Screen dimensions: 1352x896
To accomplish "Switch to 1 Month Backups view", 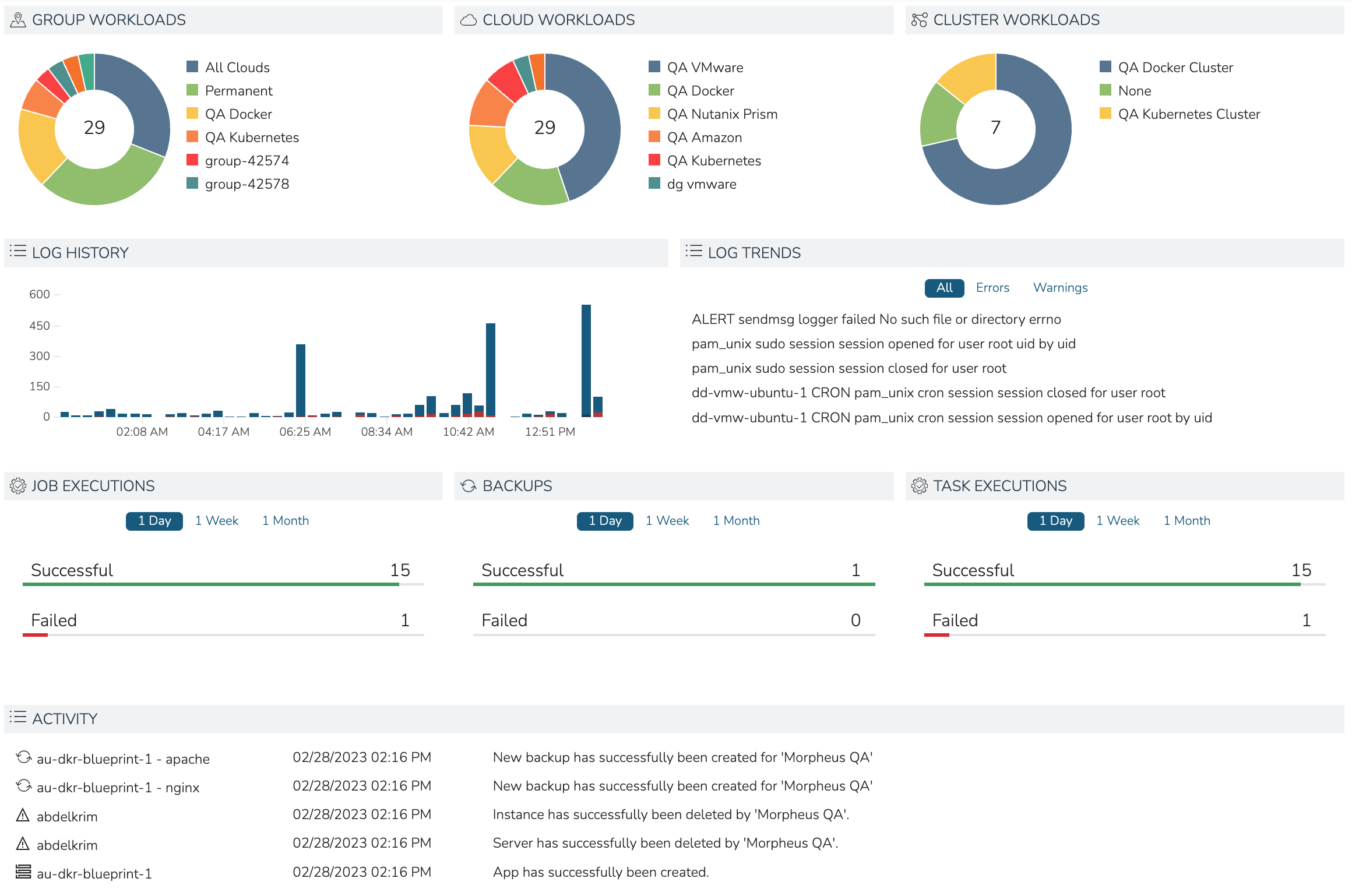I will click(736, 520).
